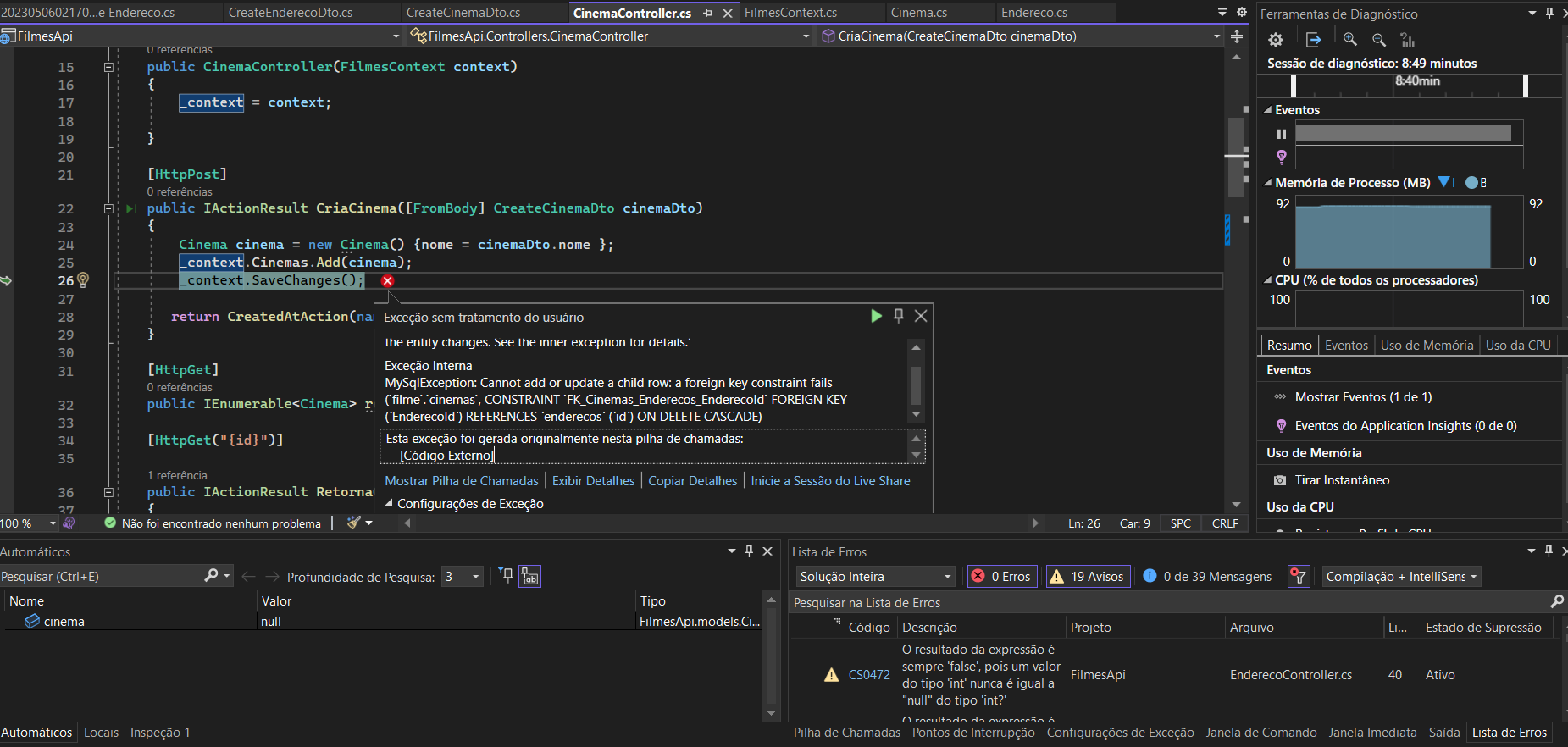Viewport: 1568px width, 747px height.
Task: Collapse the Configurações de Exceção section
Action: (389, 503)
